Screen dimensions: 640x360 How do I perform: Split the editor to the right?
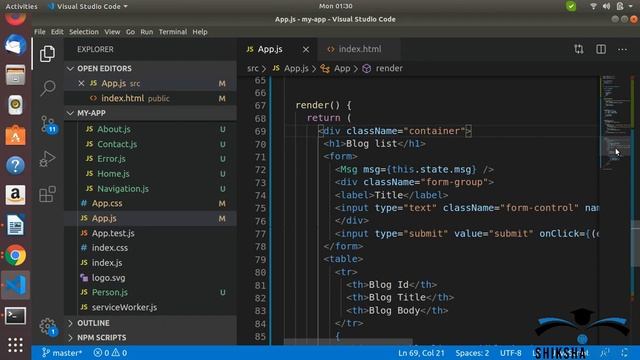click(x=601, y=49)
